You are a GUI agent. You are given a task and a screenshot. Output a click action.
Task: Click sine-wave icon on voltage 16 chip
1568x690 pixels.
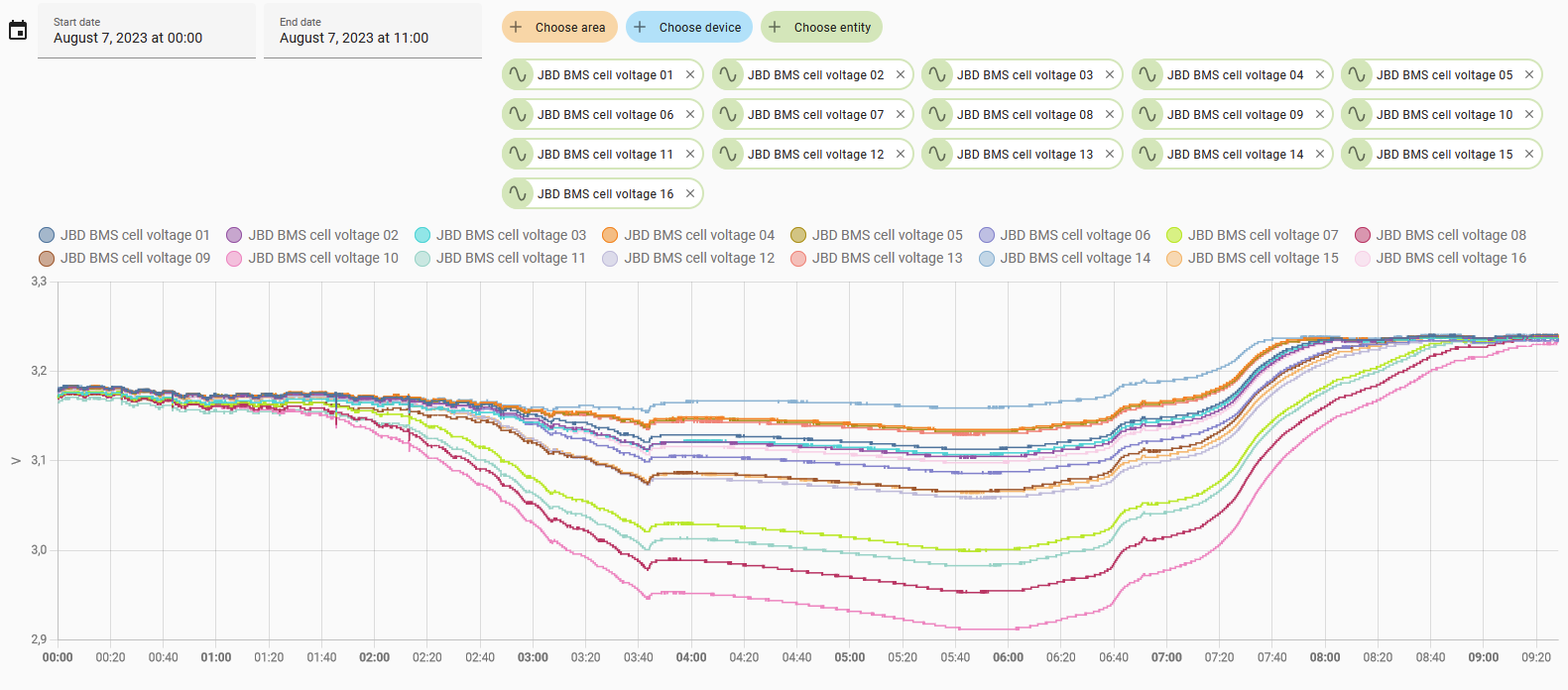click(518, 193)
